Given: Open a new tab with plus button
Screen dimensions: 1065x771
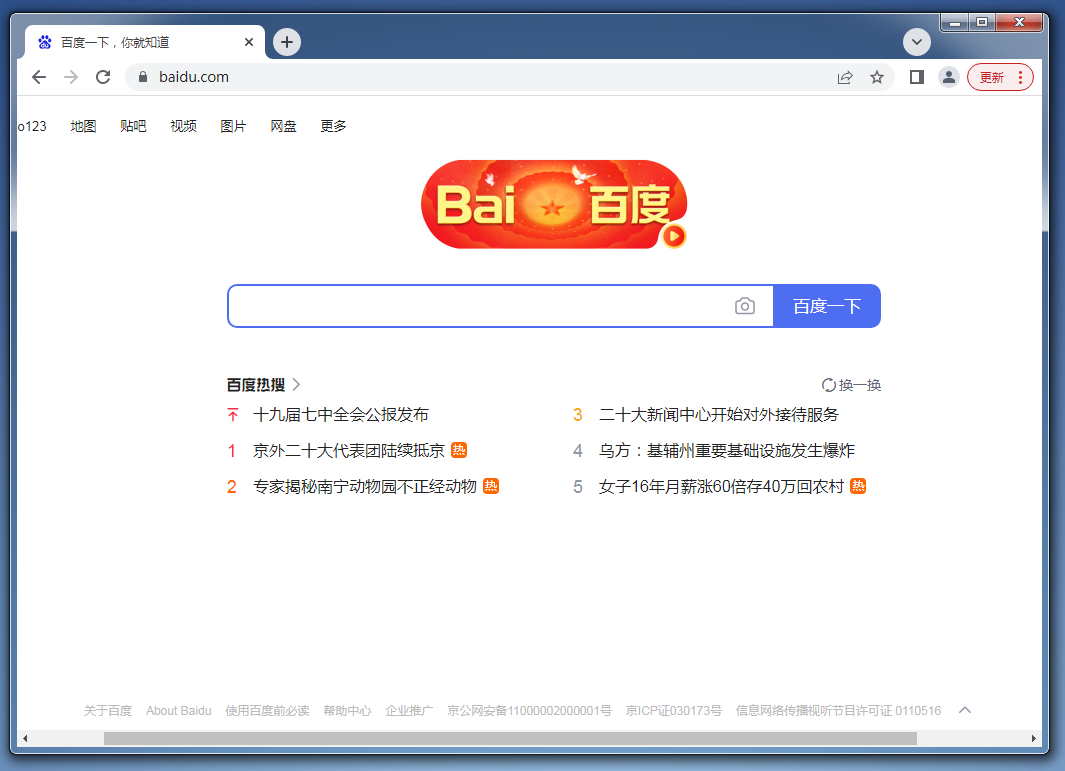Looking at the screenshot, I should tap(287, 42).
